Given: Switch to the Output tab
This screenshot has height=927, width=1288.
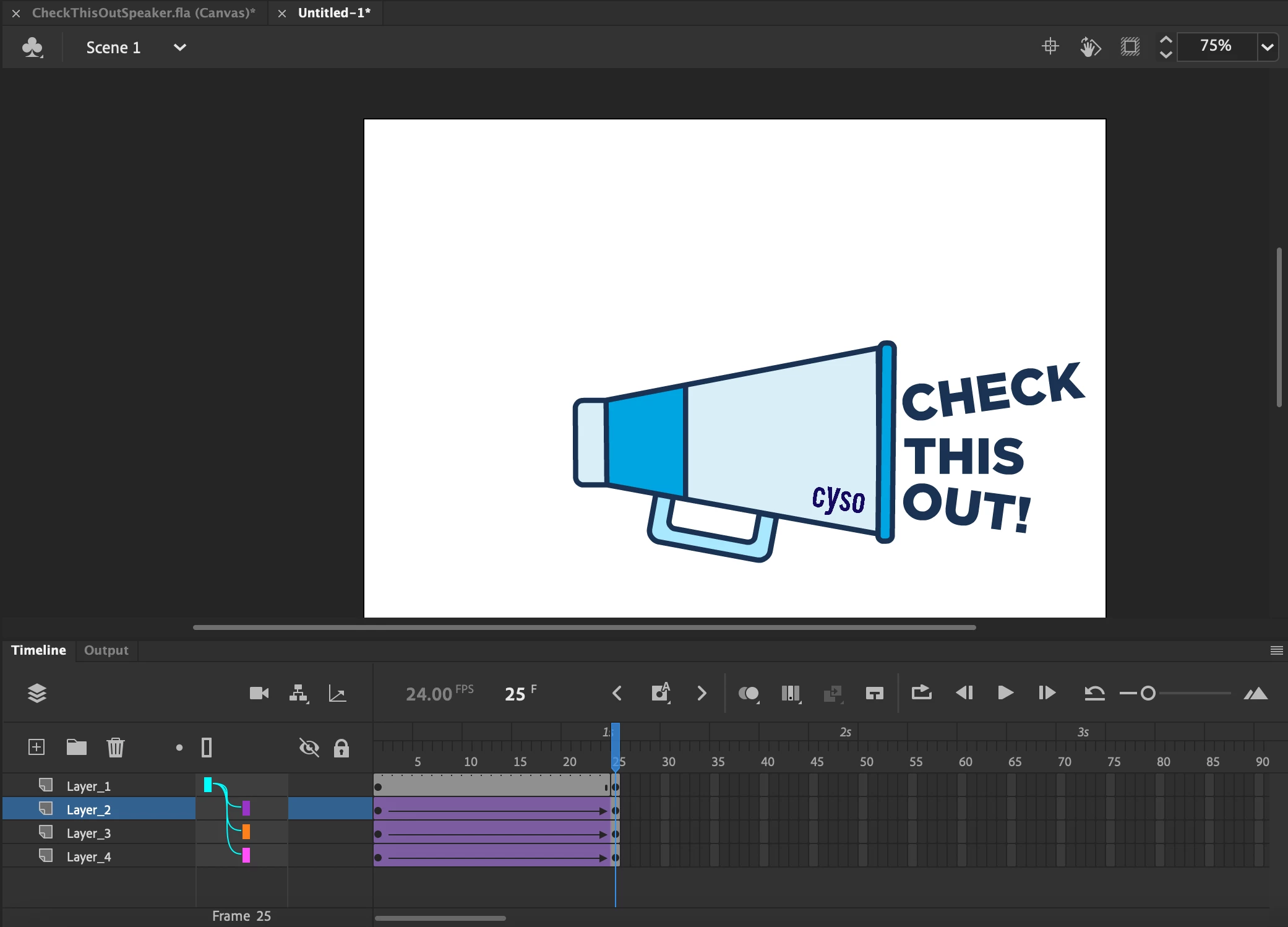Looking at the screenshot, I should point(106,650).
